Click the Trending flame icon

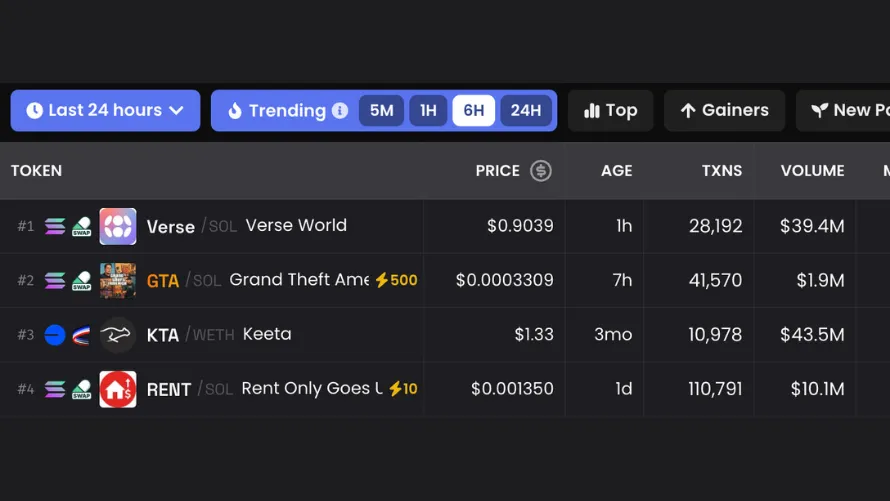click(x=235, y=110)
